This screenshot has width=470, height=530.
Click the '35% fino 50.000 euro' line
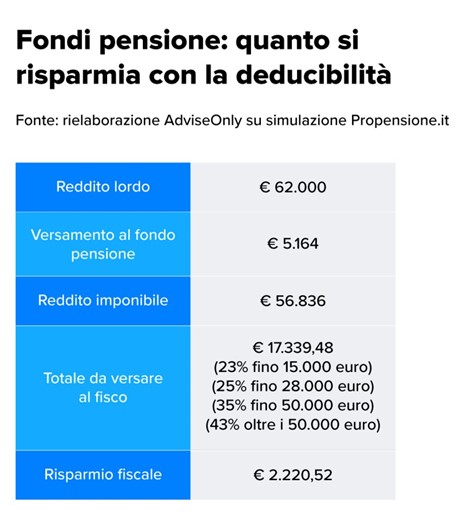coord(293,406)
